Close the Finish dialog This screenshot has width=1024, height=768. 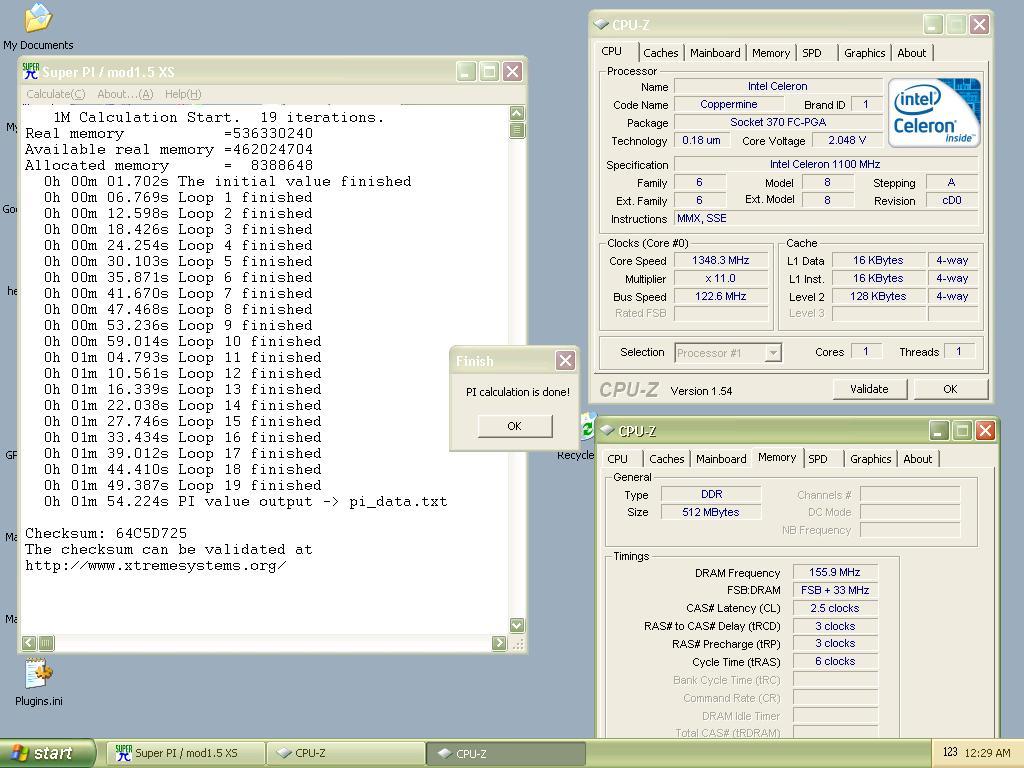[565, 360]
